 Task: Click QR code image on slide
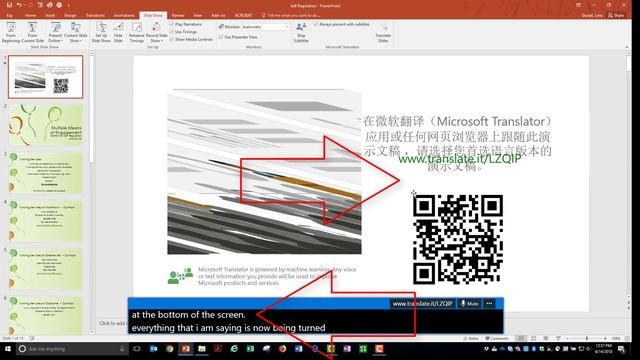click(458, 240)
